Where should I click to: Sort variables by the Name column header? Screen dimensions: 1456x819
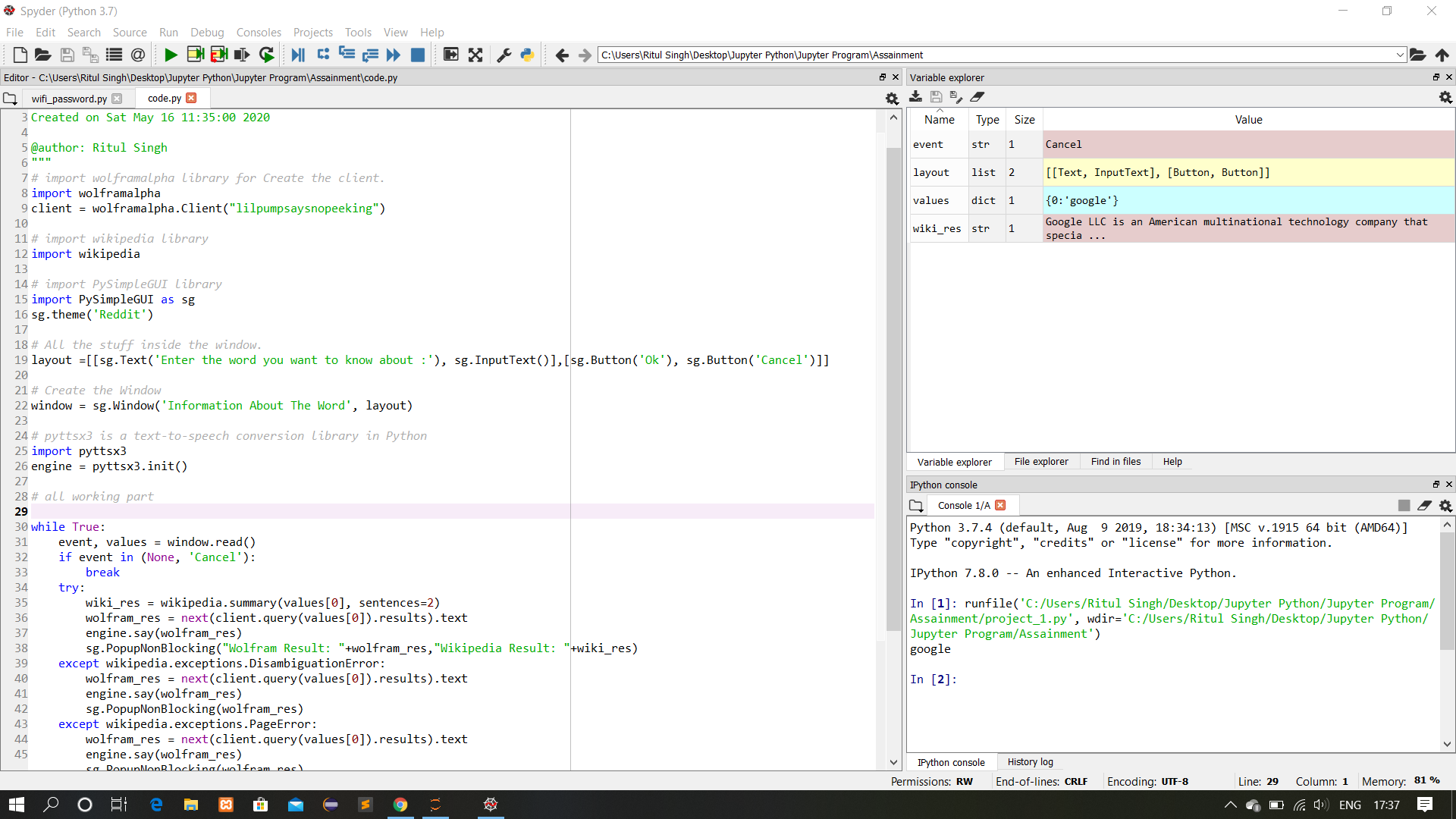[939, 120]
